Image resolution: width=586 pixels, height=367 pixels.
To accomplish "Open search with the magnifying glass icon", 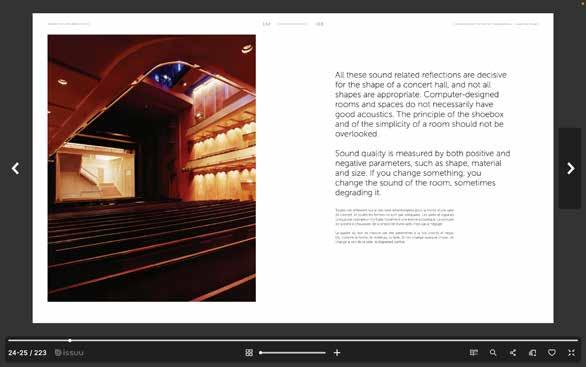I will [493, 352].
